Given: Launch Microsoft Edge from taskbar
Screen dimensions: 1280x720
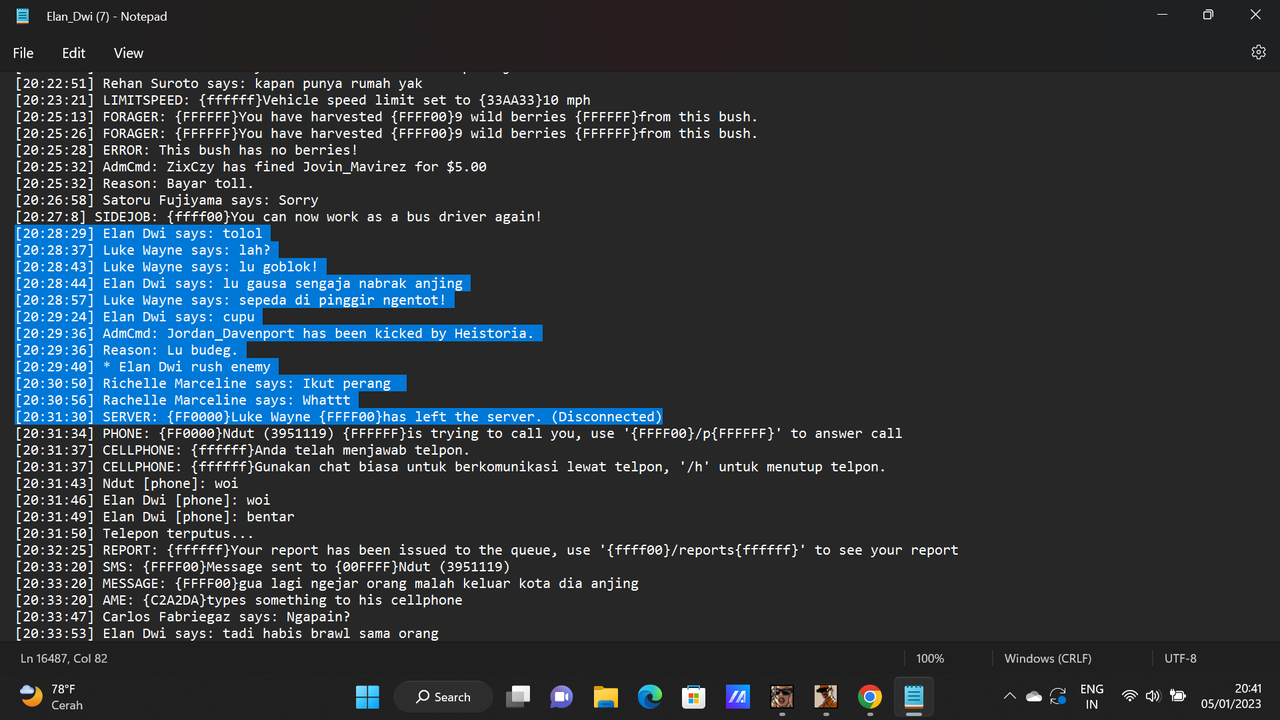Looking at the screenshot, I should tap(650, 696).
